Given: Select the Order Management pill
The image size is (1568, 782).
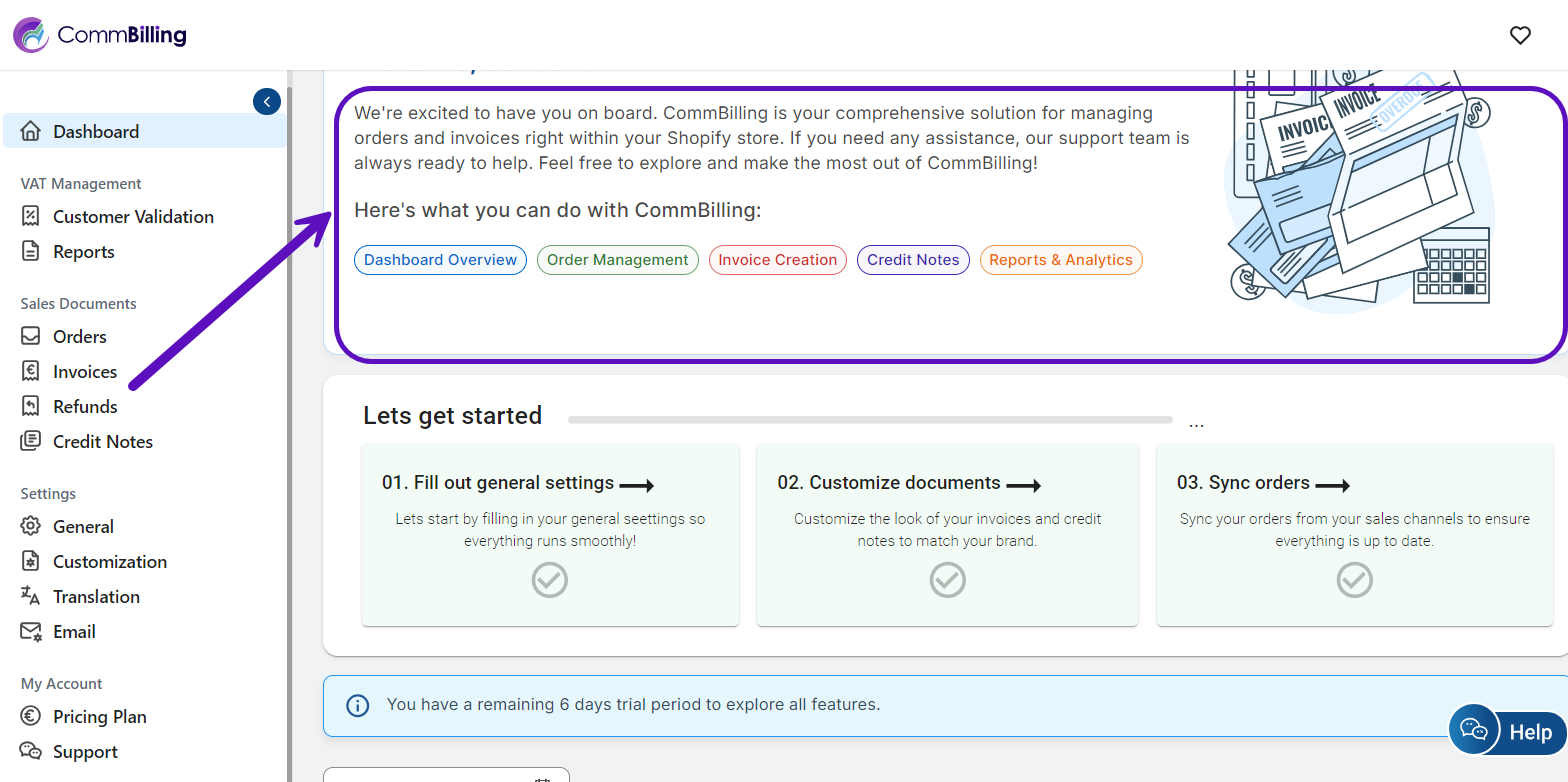Looking at the screenshot, I should pos(618,260).
